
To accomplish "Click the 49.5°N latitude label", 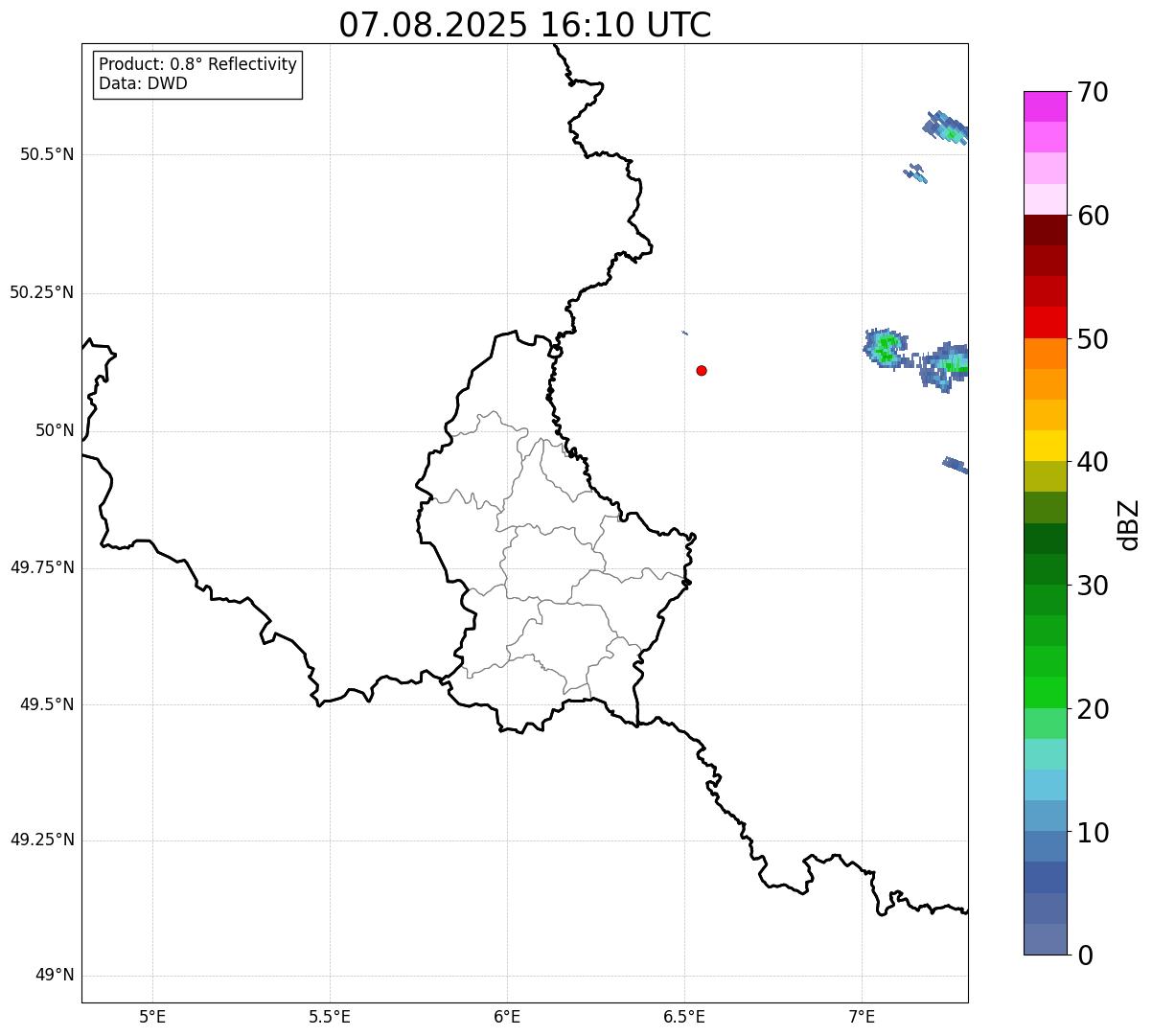I will point(47,704).
